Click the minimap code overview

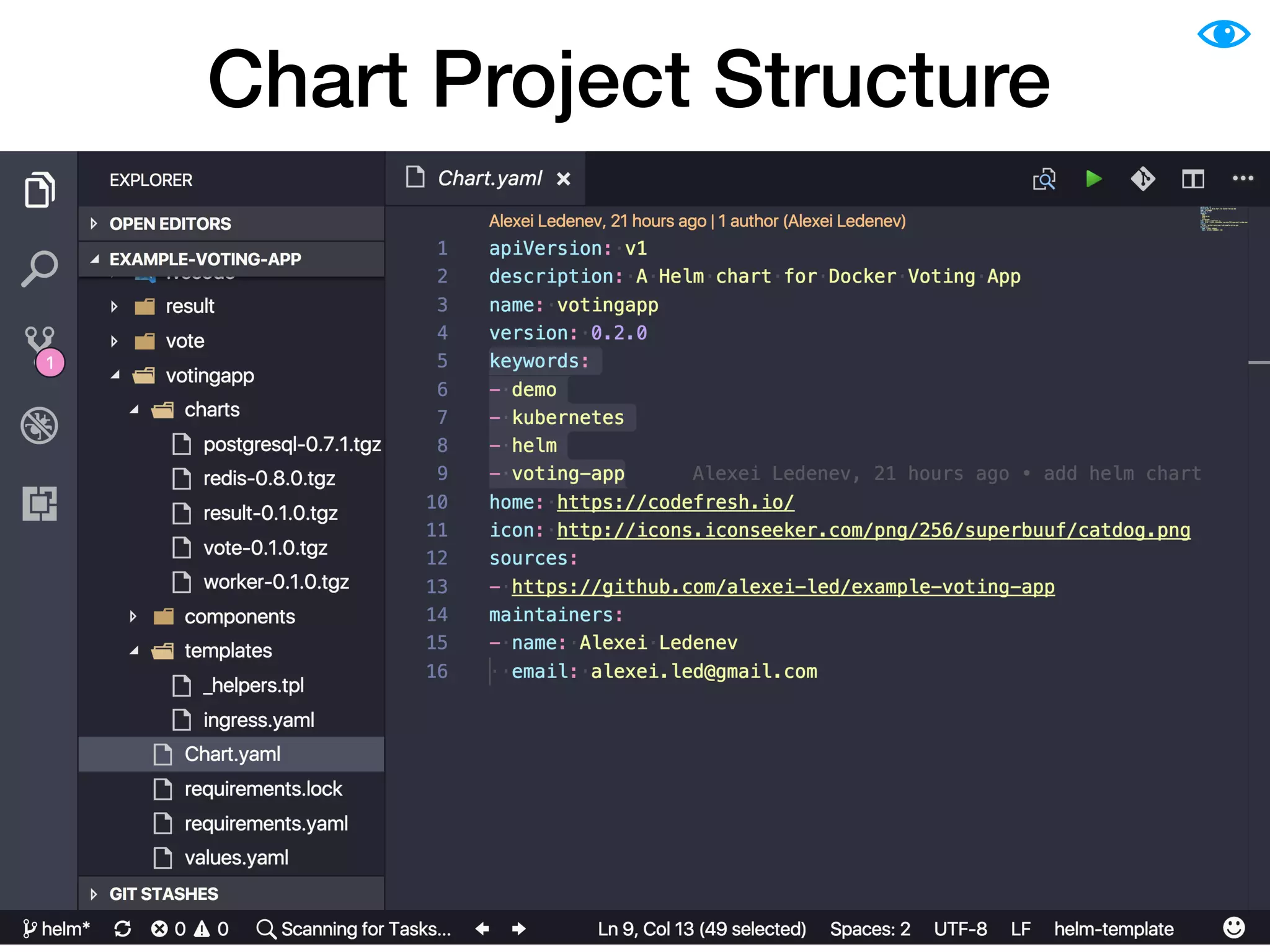(1222, 219)
